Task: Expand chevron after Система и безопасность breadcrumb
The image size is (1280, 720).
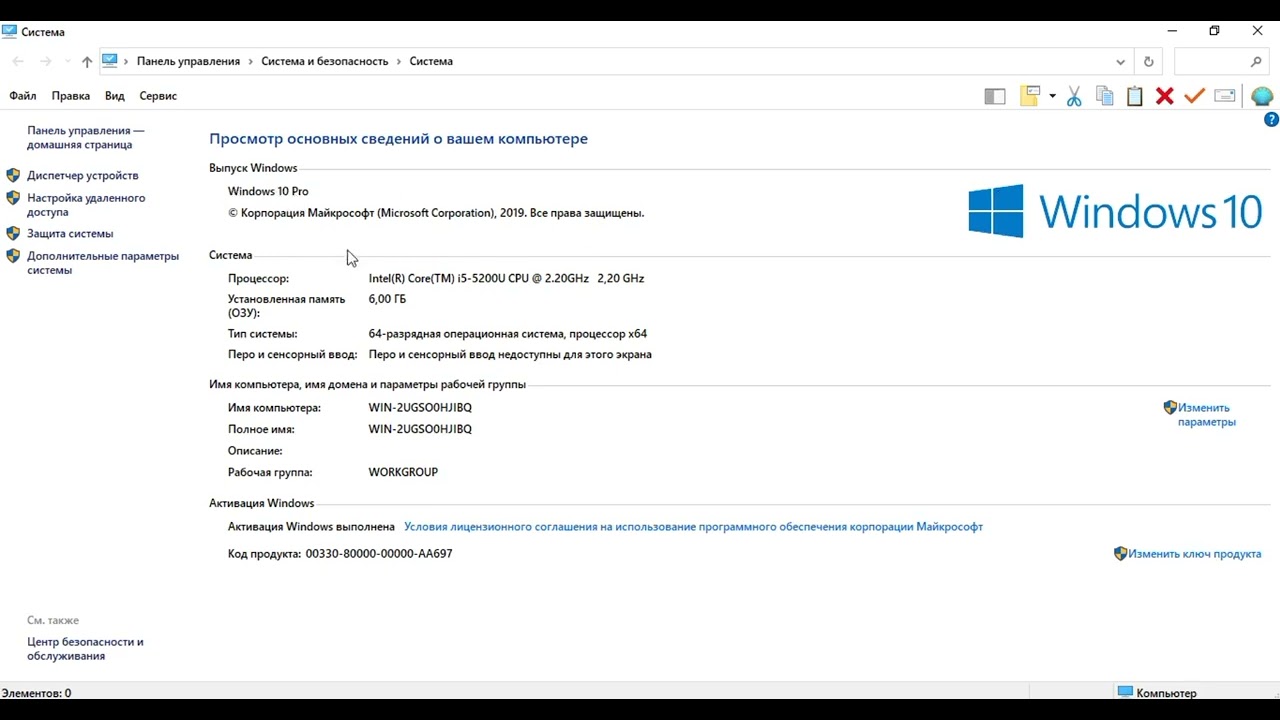Action: click(x=399, y=62)
